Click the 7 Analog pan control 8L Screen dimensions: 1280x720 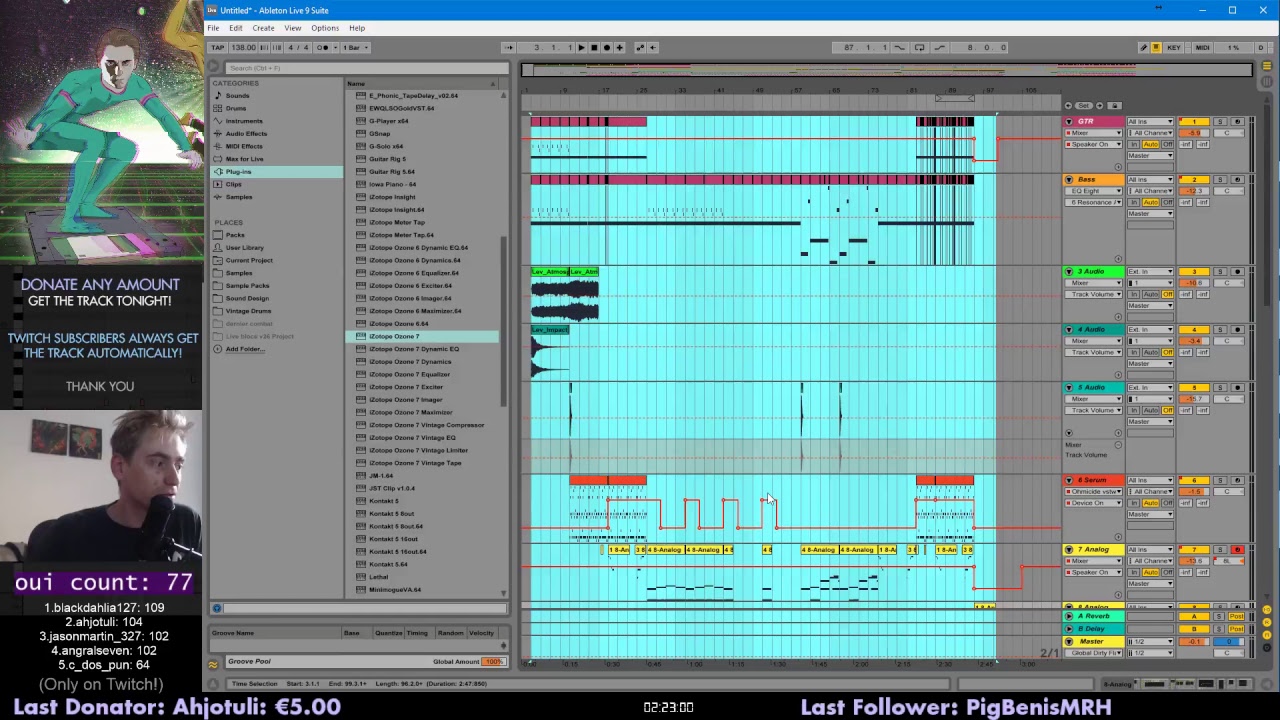point(1228,561)
